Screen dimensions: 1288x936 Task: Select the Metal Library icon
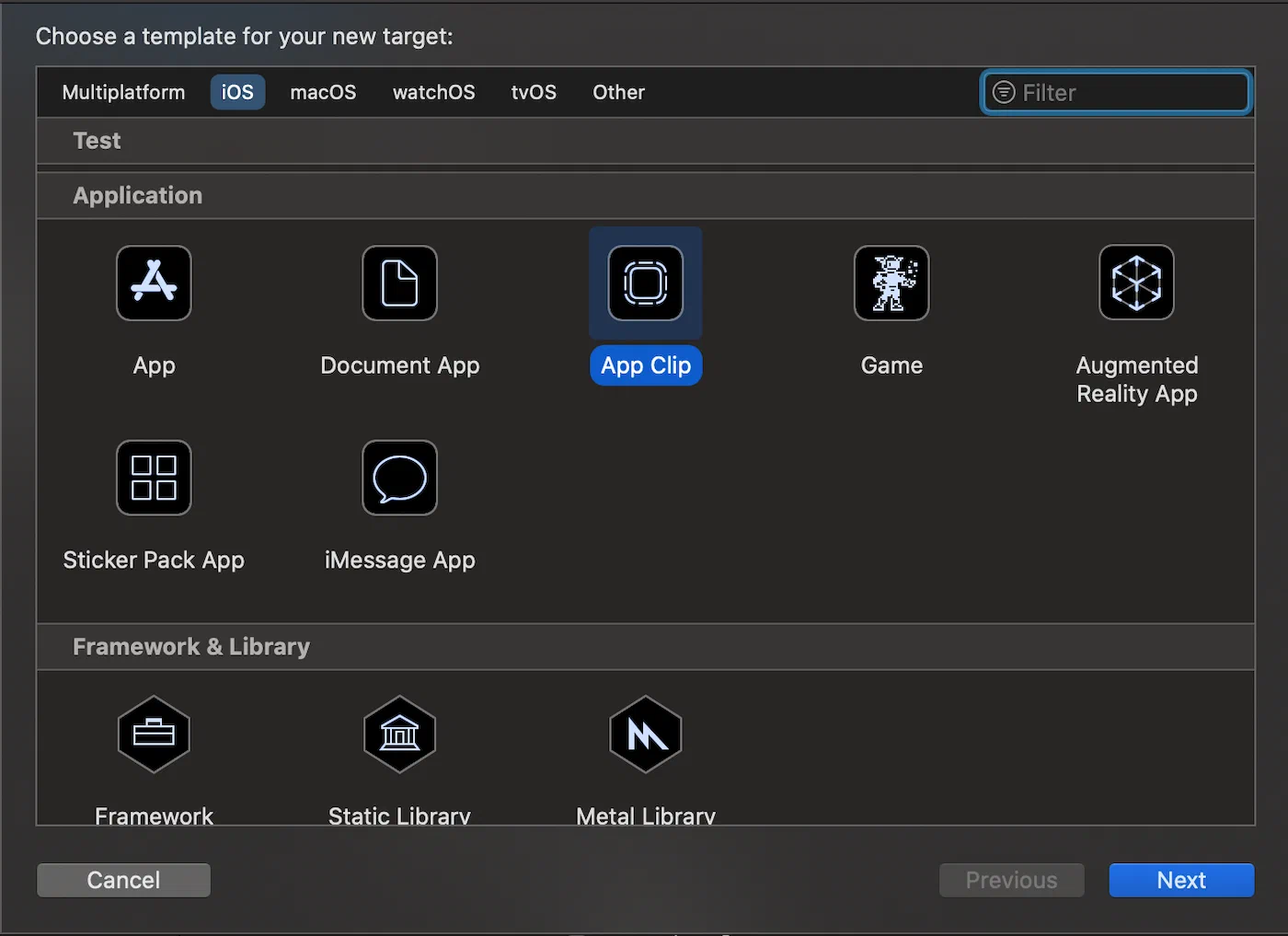[x=645, y=734]
